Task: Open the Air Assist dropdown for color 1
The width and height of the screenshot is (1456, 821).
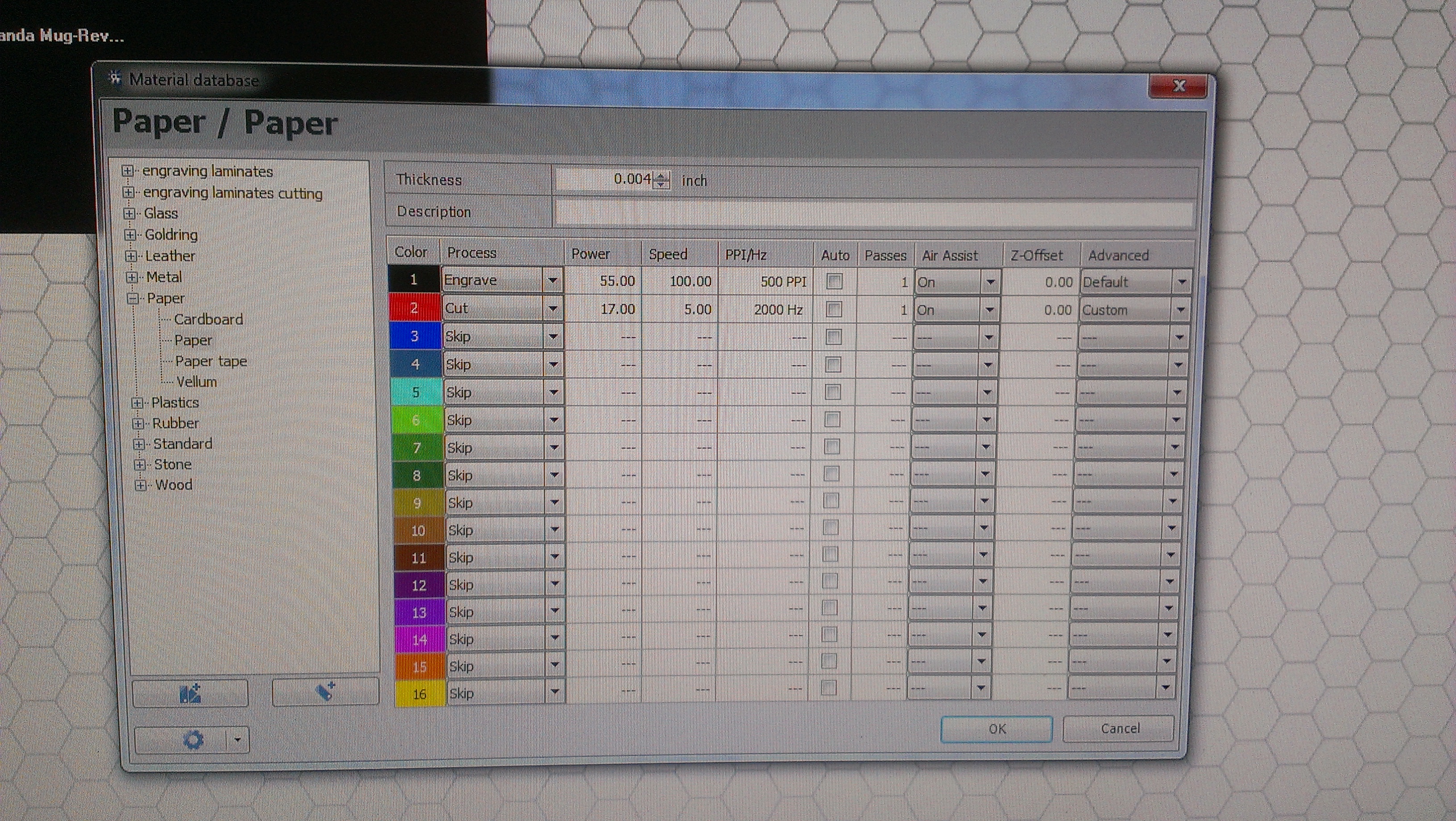Action: [990, 282]
